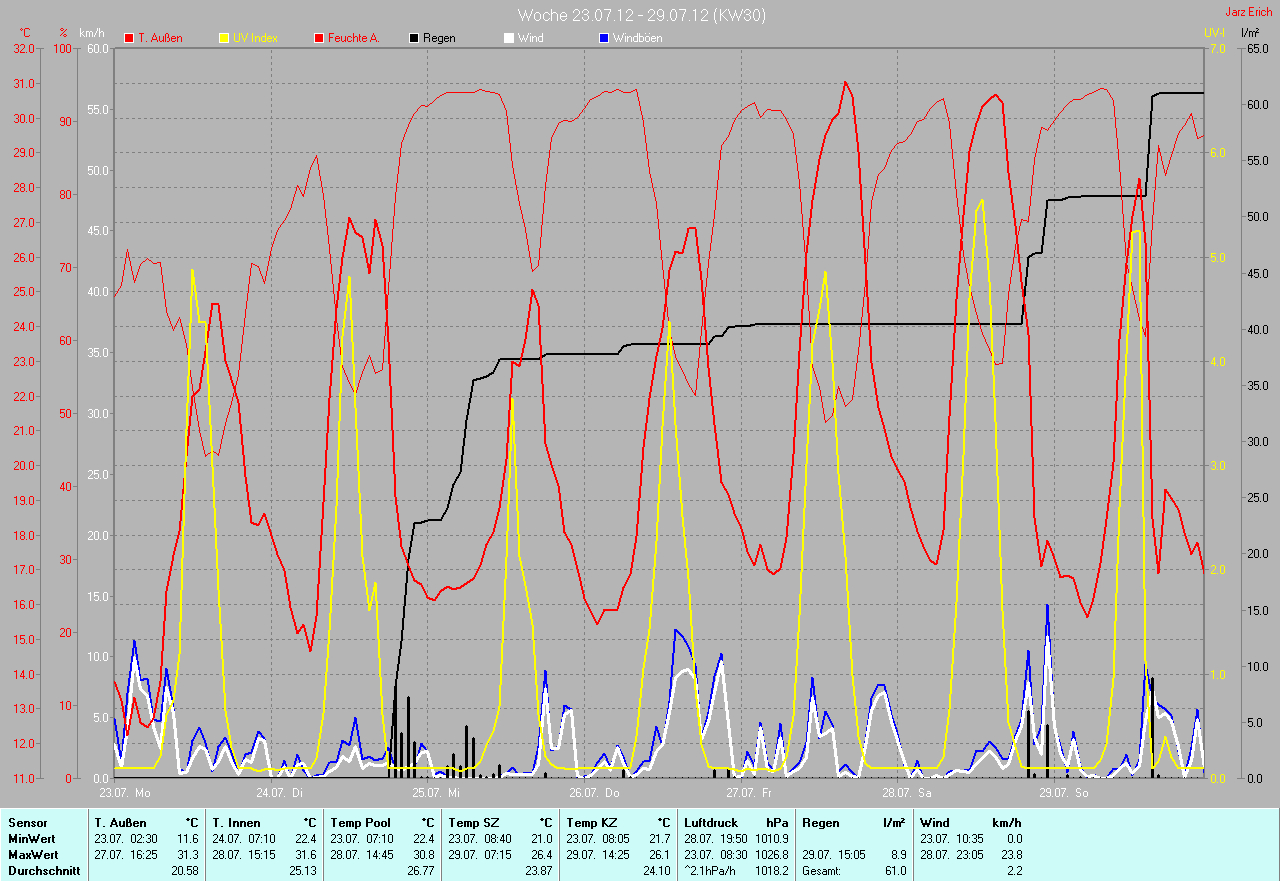Click the Sensor column header

tap(26, 823)
